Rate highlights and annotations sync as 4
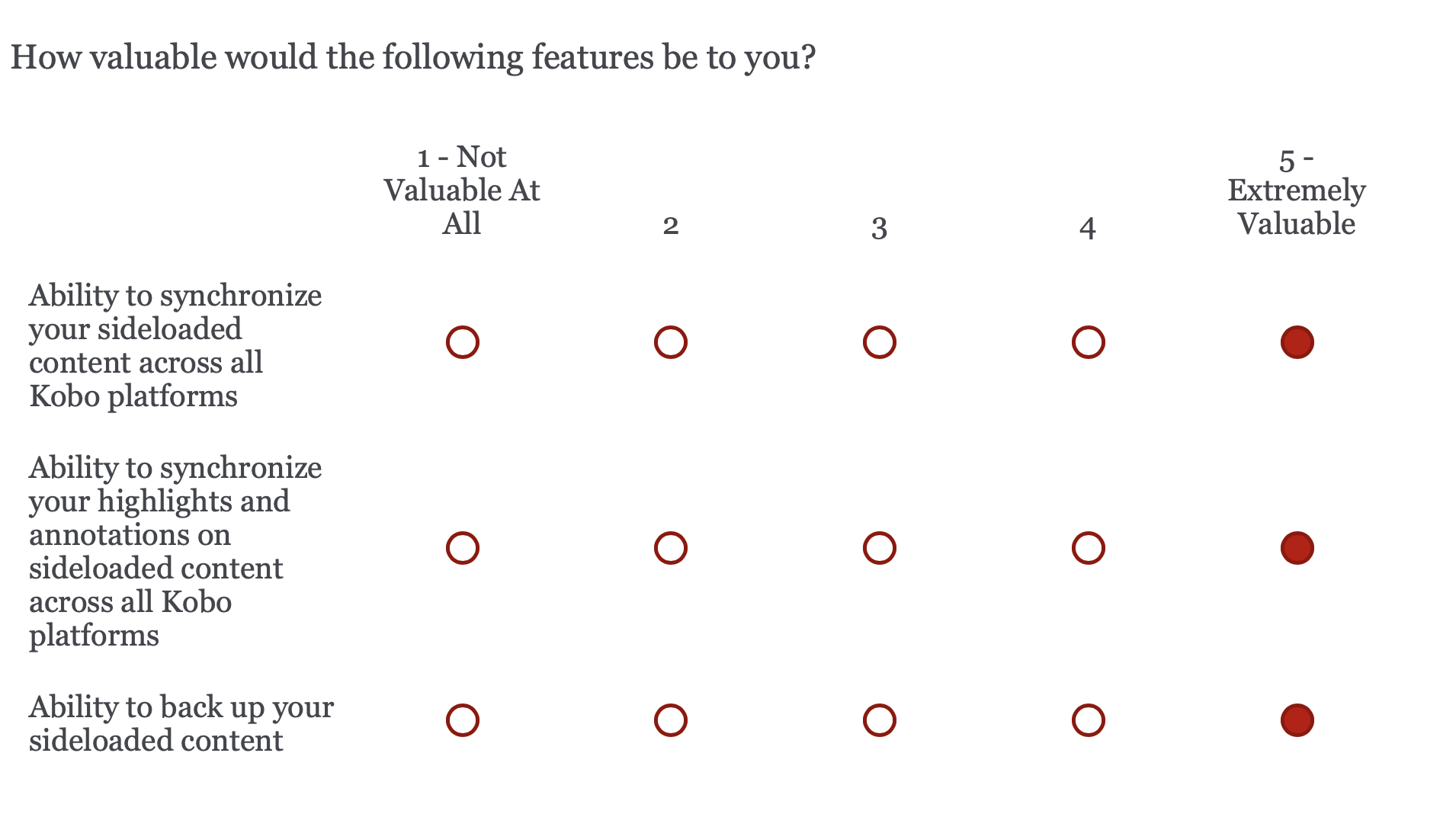Screen dimensions: 1456x814 point(1088,548)
